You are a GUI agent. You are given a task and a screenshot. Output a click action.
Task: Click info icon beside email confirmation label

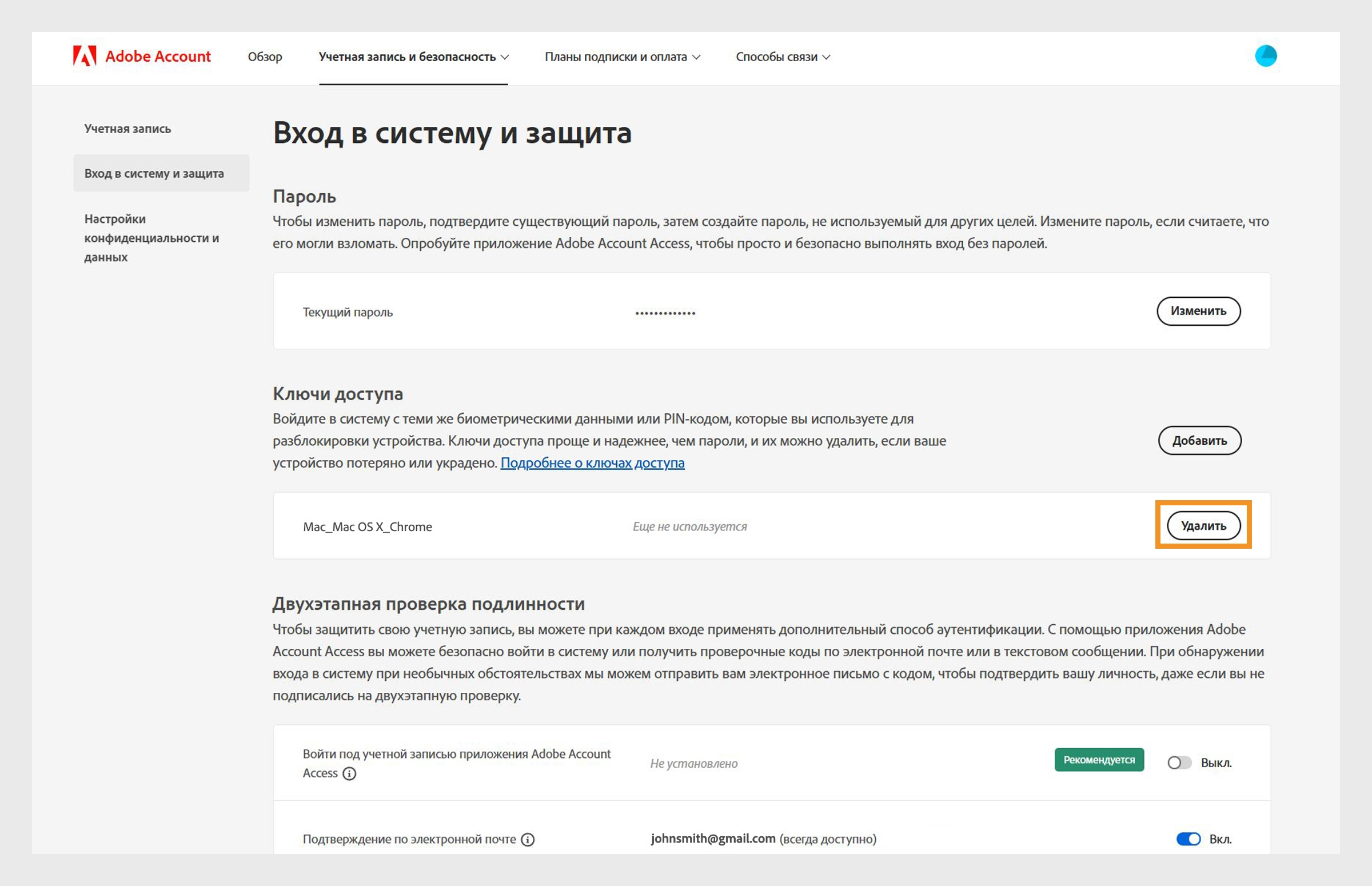528,839
